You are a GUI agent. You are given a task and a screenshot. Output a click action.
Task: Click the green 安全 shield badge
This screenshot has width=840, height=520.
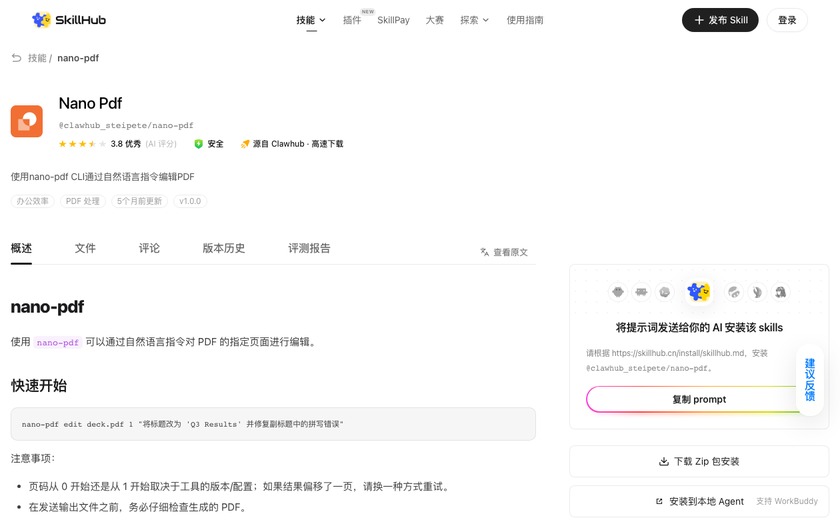pyautogui.click(x=209, y=144)
